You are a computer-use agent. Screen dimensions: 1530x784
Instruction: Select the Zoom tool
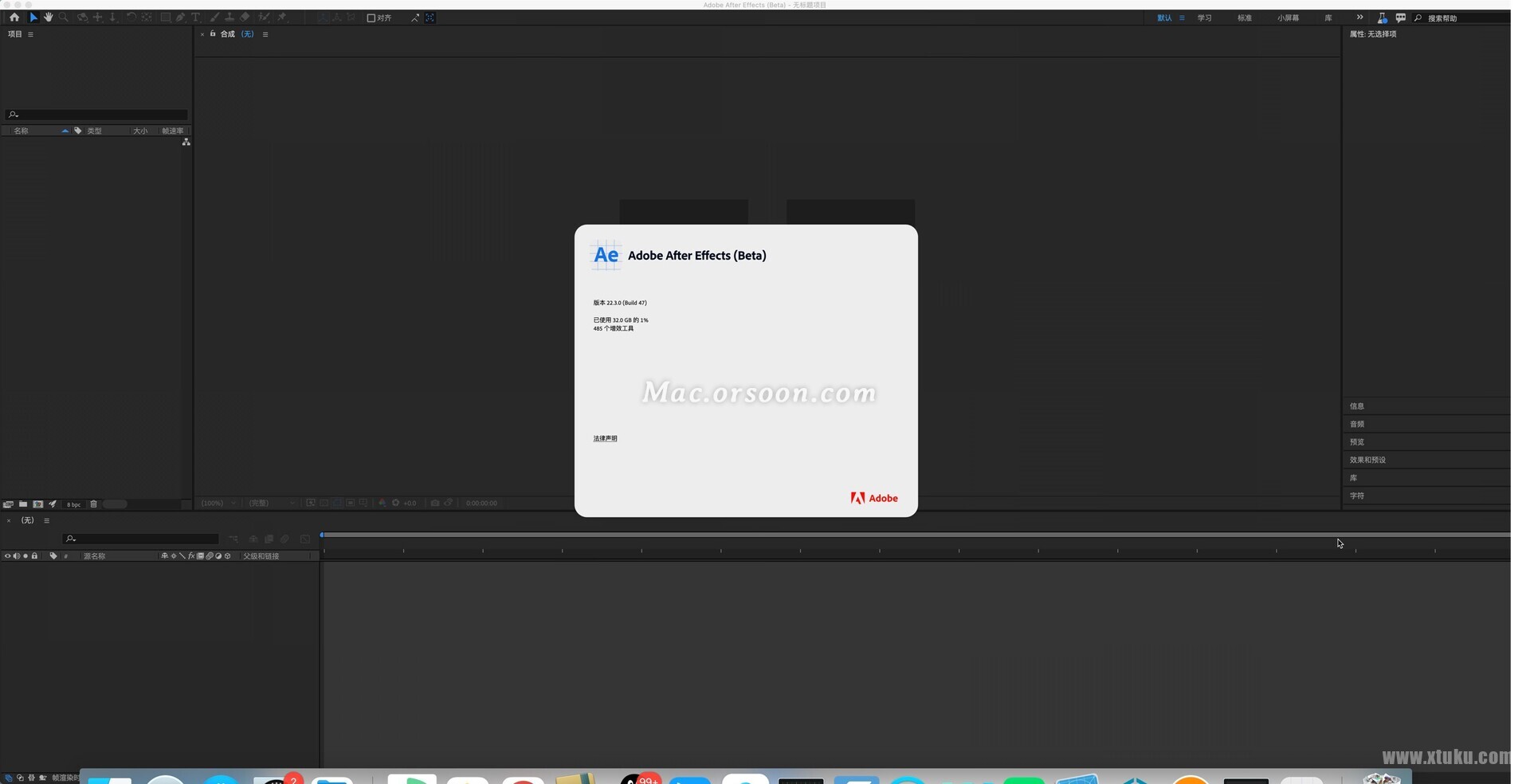click(x=64, y=17)
